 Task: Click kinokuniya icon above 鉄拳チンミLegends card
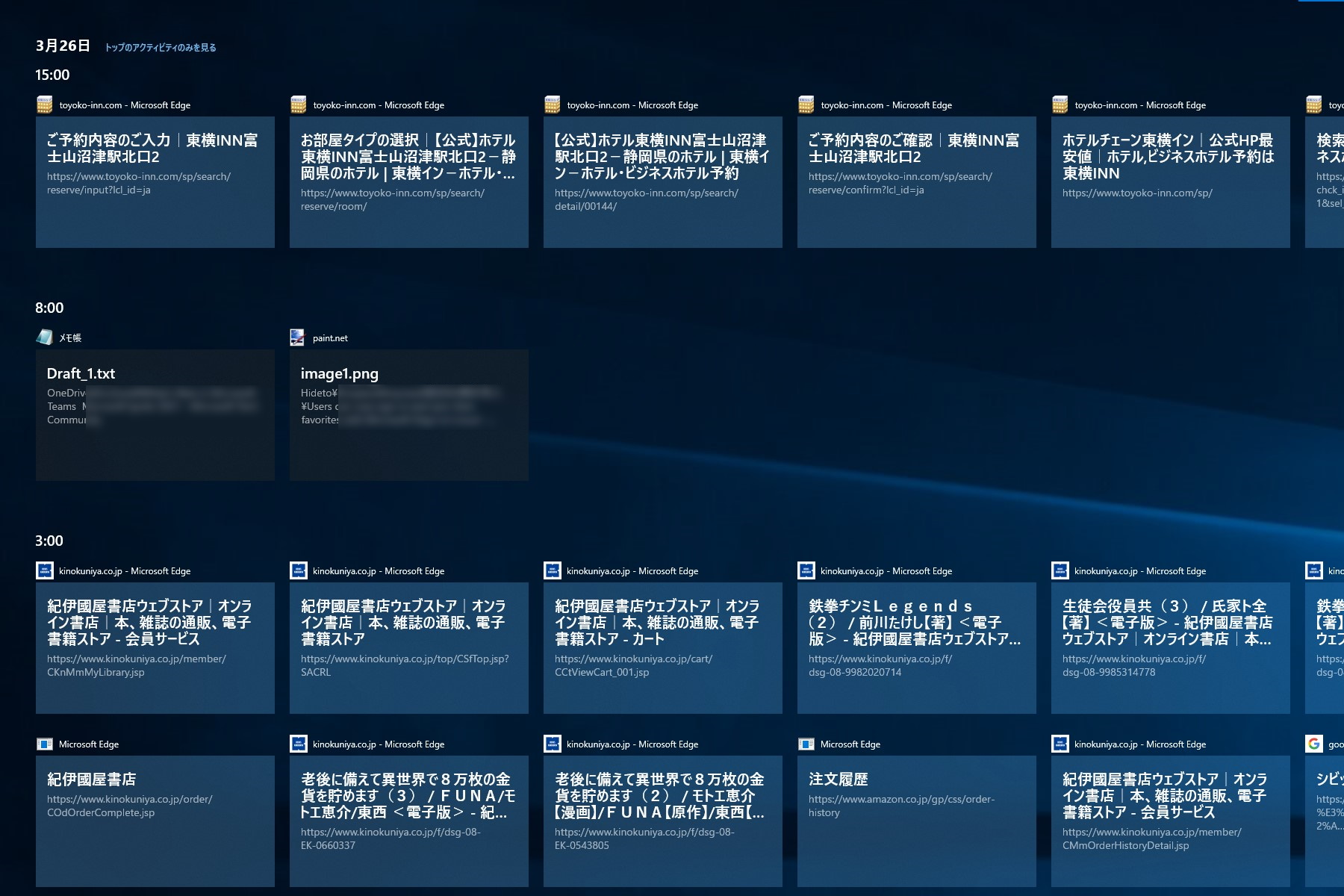[x=806, y=571]
